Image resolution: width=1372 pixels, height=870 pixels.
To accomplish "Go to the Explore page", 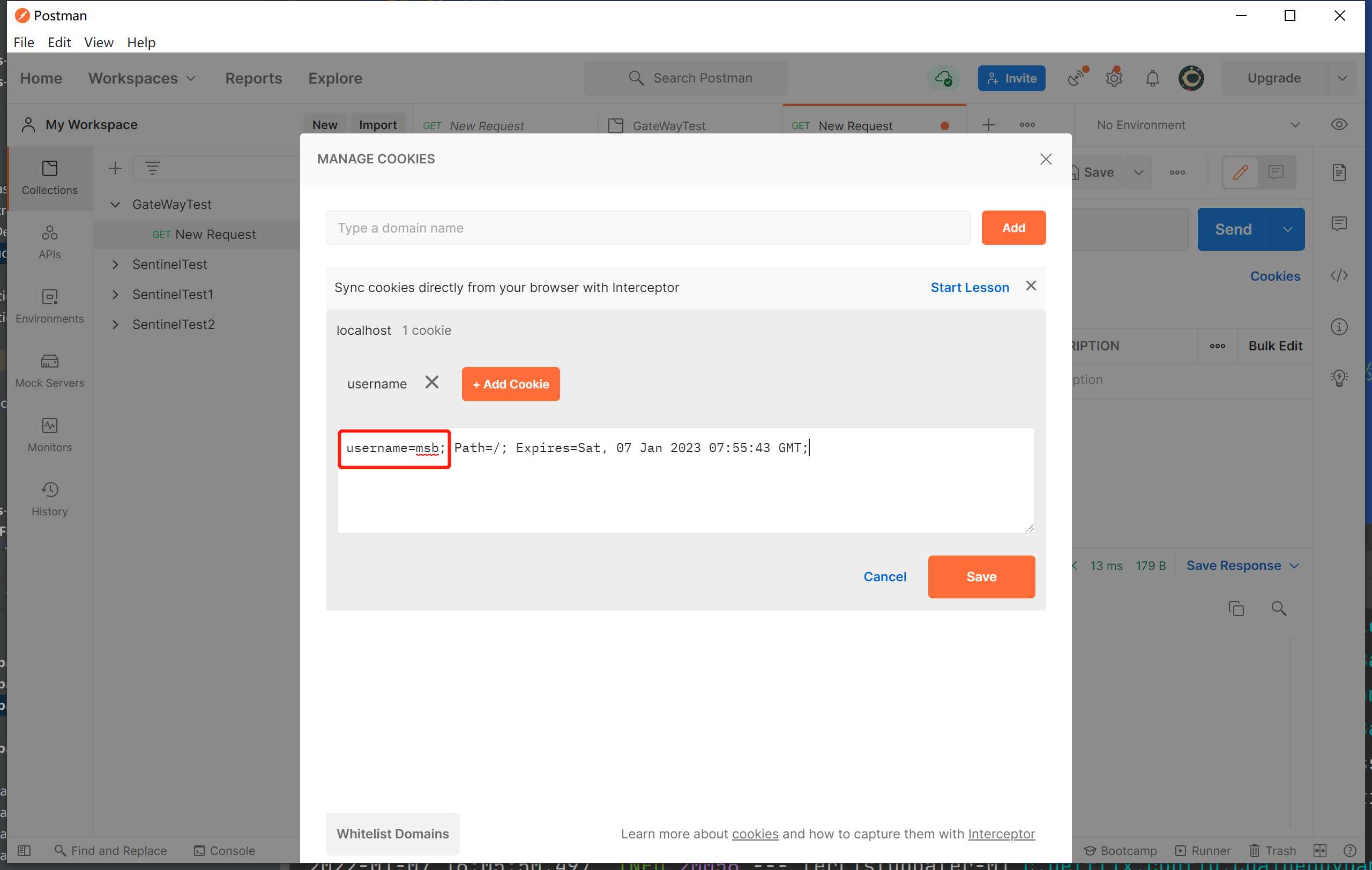I will pos(335,78).
